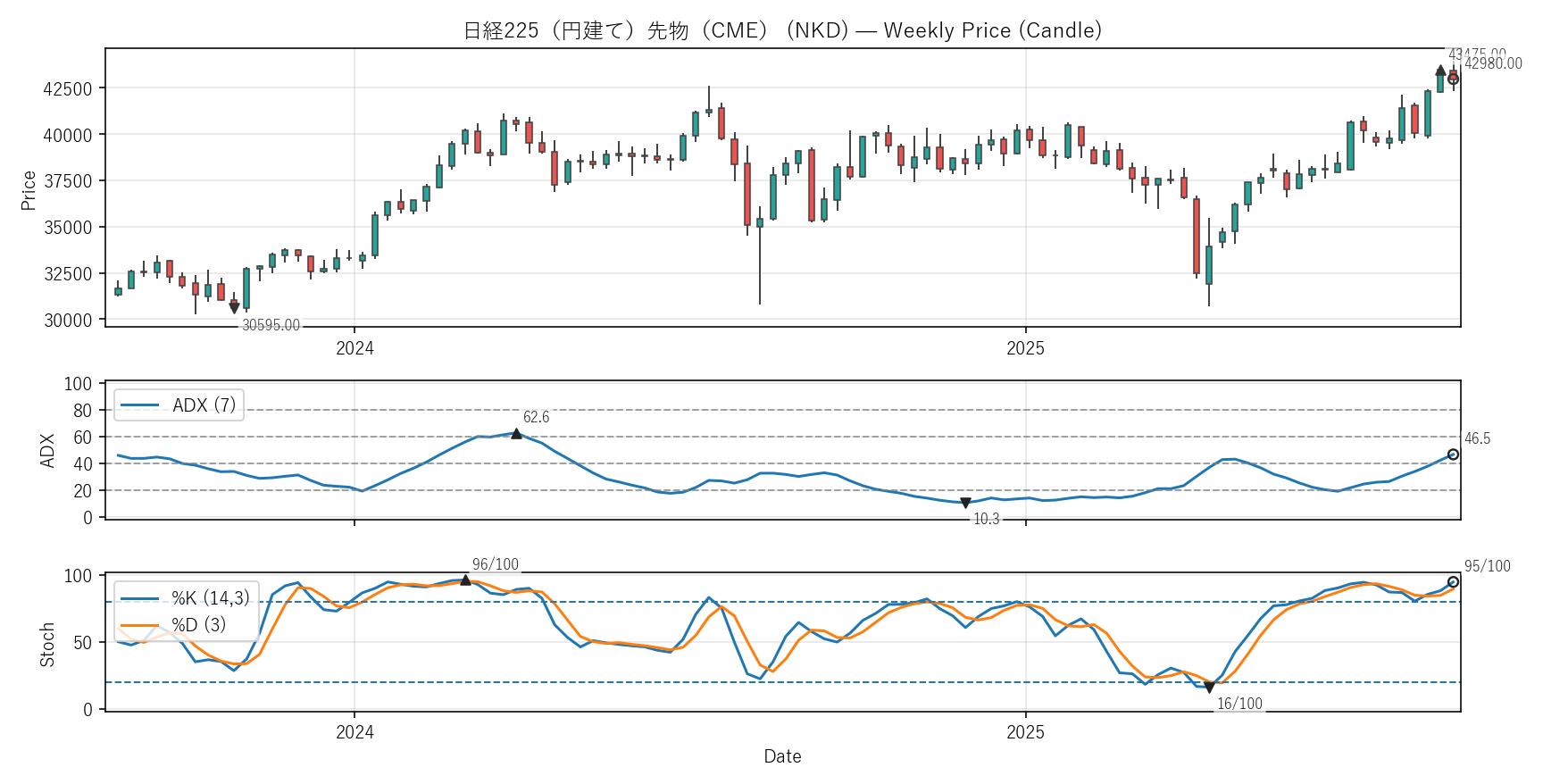The width and height of the screenshot is (1543, 784).
Task: Click the stochastic 96/100 peak label
Action: tap(495, 564)
